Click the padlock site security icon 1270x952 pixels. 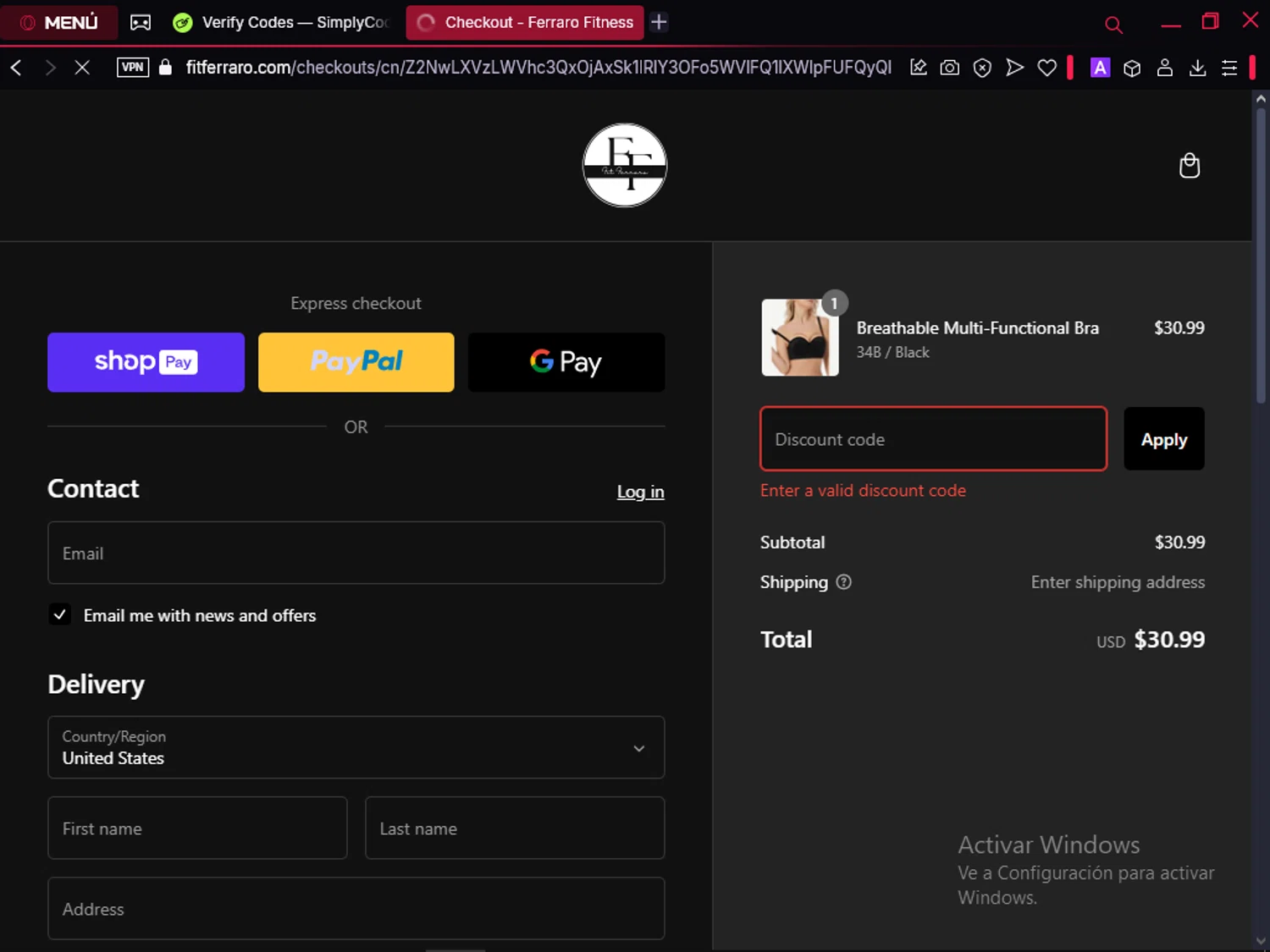pyautogui.click(x=166, y=68)
